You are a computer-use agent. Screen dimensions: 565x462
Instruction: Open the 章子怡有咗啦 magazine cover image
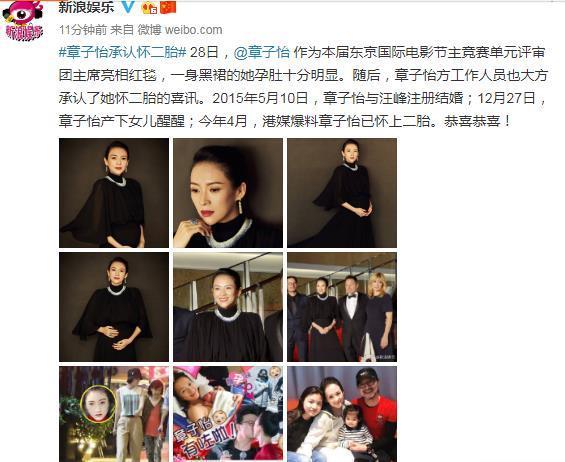[228, 414]
